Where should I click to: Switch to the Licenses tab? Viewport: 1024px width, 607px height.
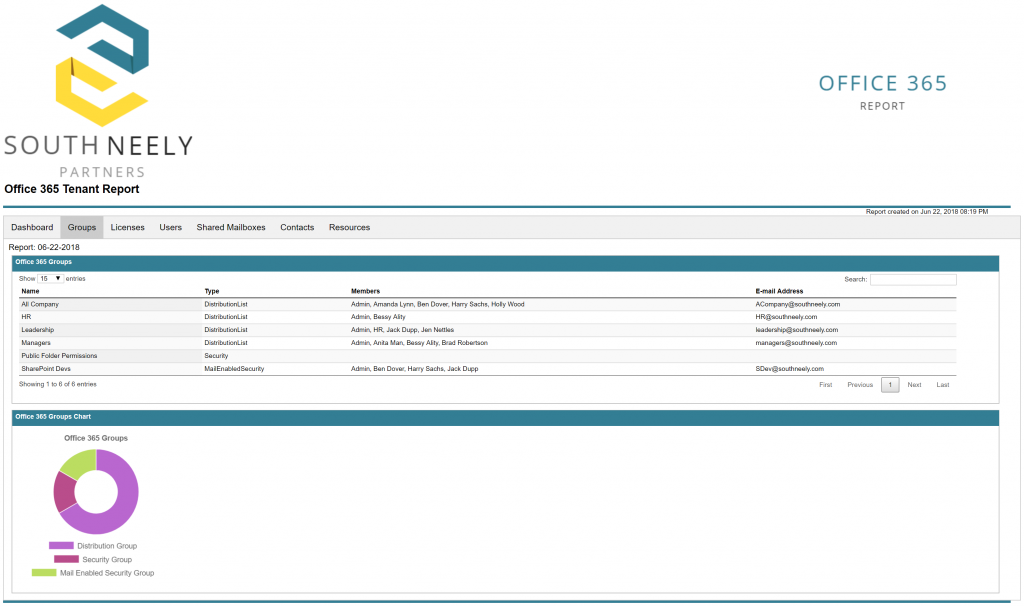(127, 227)
